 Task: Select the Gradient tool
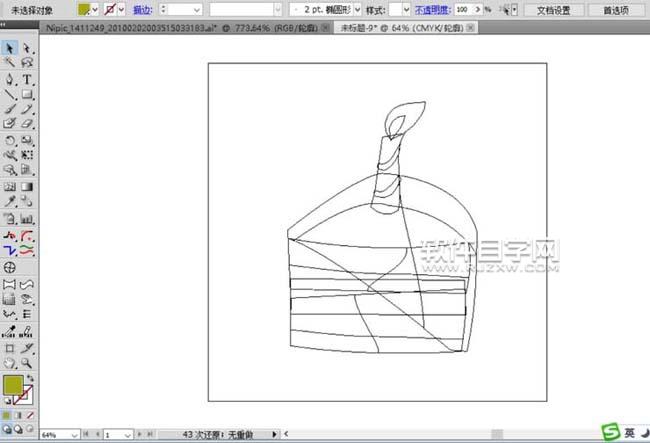tap(27, 187)
